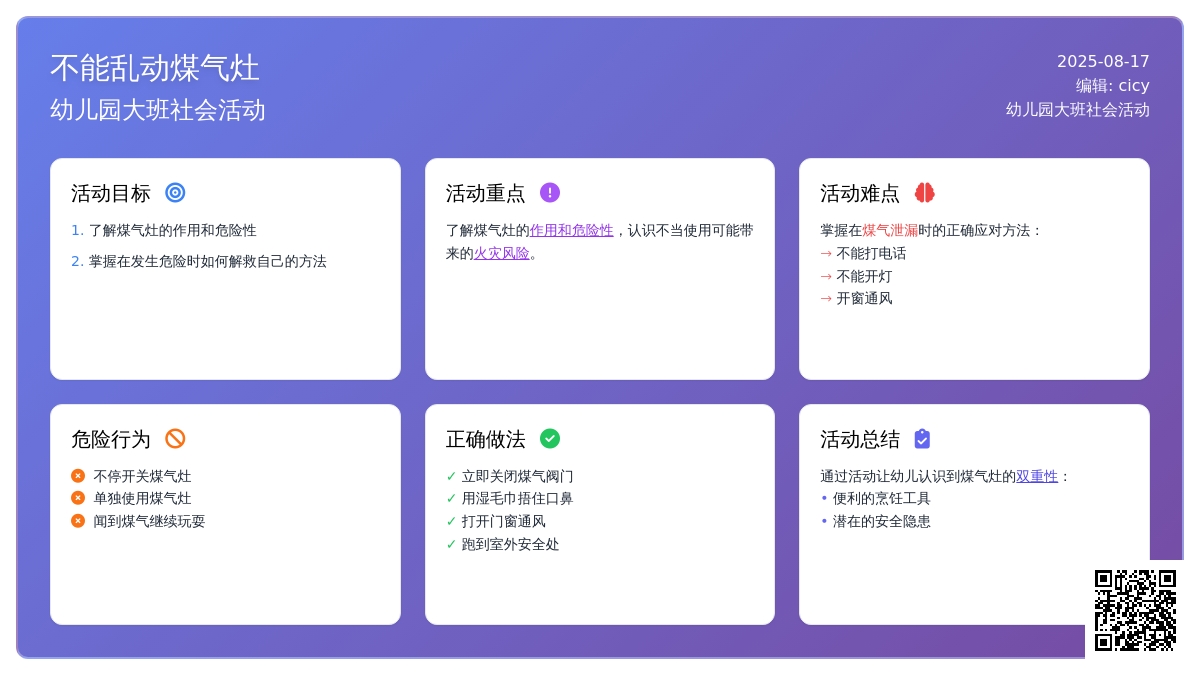Click the 活动重点 card heading
The image size is (1200, 675).
tap(486, 193)
